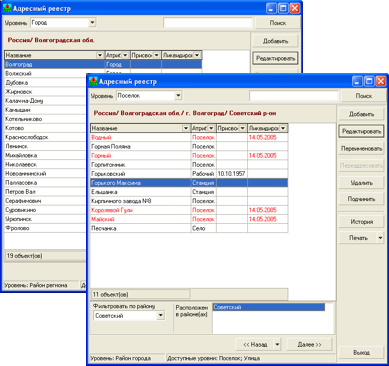389x366 pixels.
Task: Open Атрибут column filter dropdown in front window
Action: [211, 128]
